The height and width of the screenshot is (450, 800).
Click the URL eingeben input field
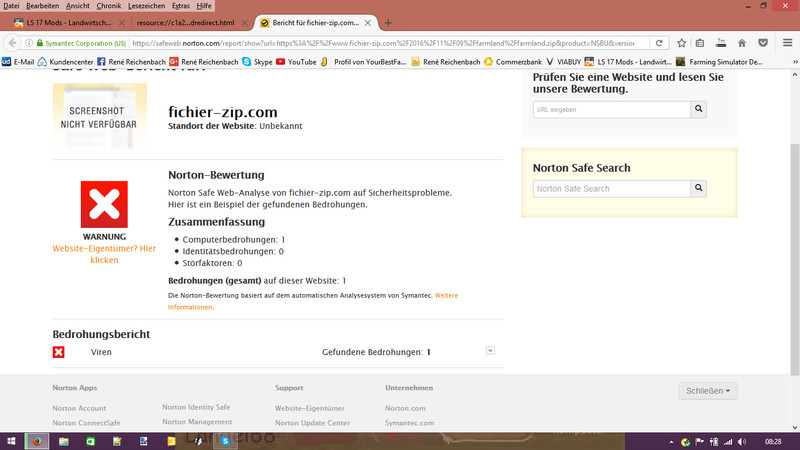(x=612, y=109)
